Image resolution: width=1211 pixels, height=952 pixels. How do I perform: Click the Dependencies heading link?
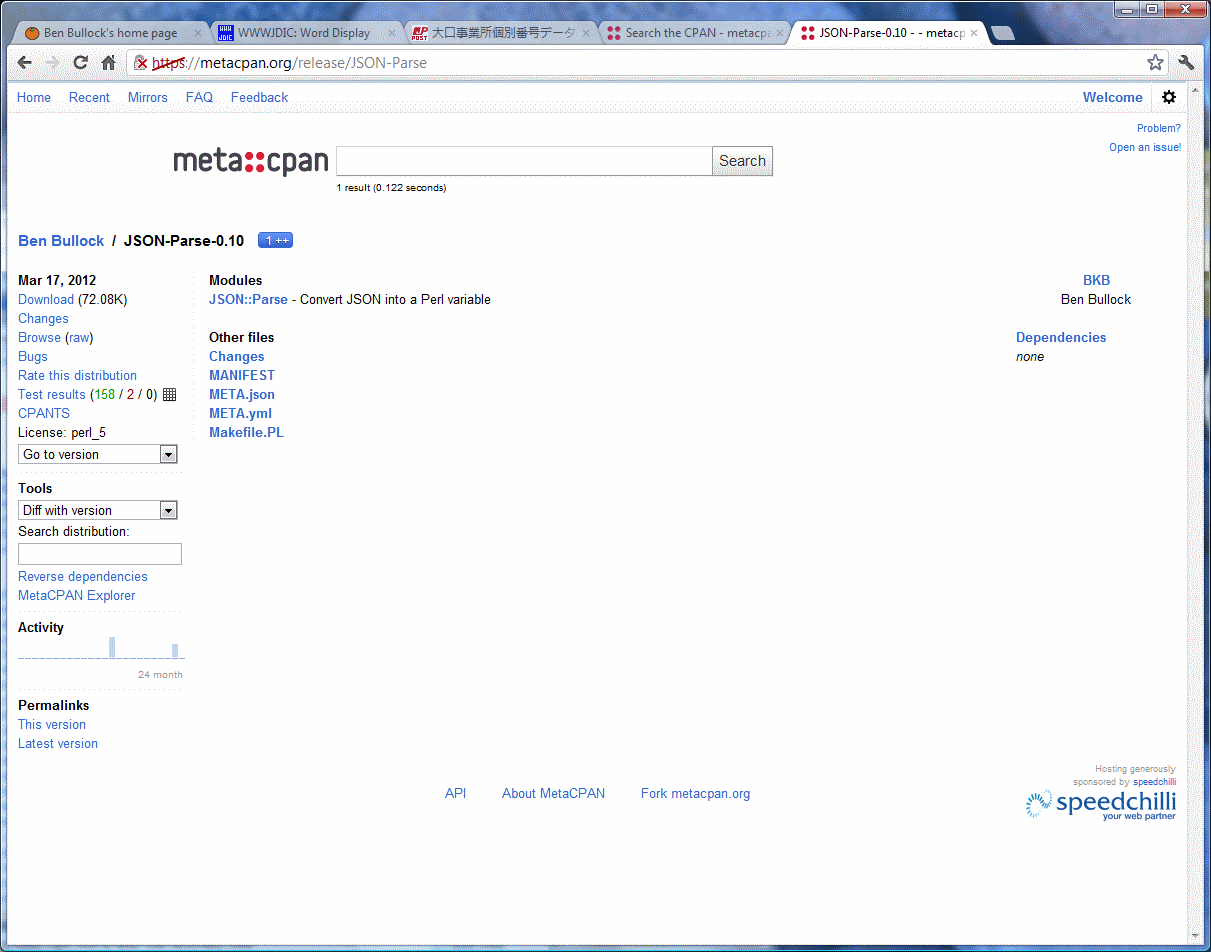coord(1061,337)
